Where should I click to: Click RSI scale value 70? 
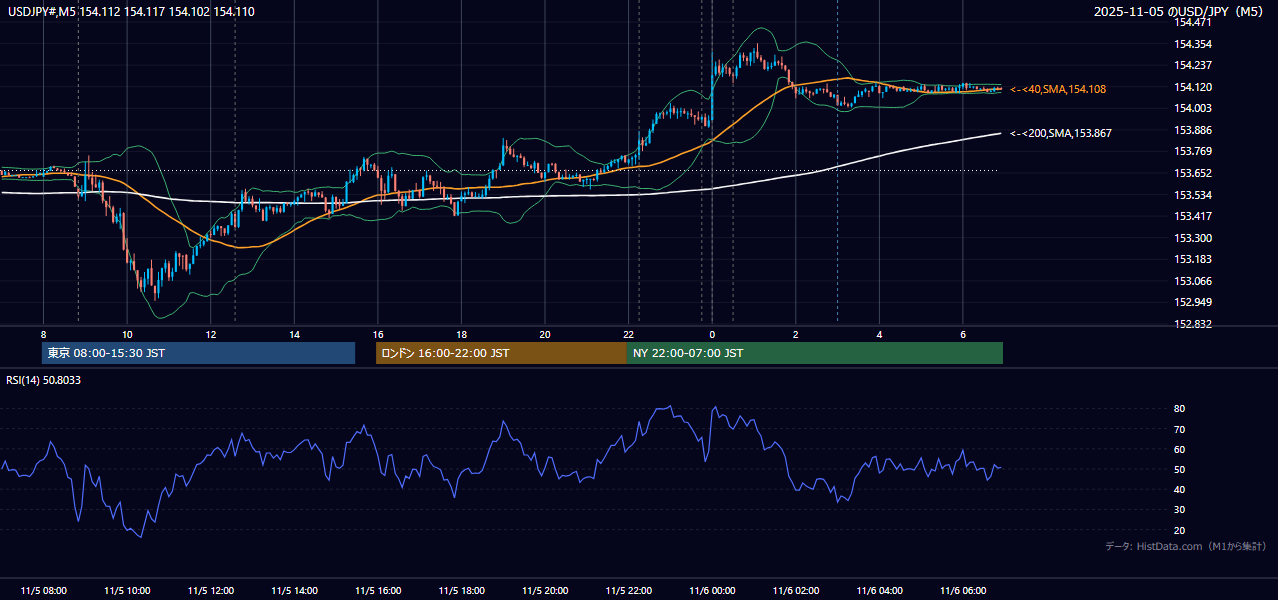click(1179, 429)
